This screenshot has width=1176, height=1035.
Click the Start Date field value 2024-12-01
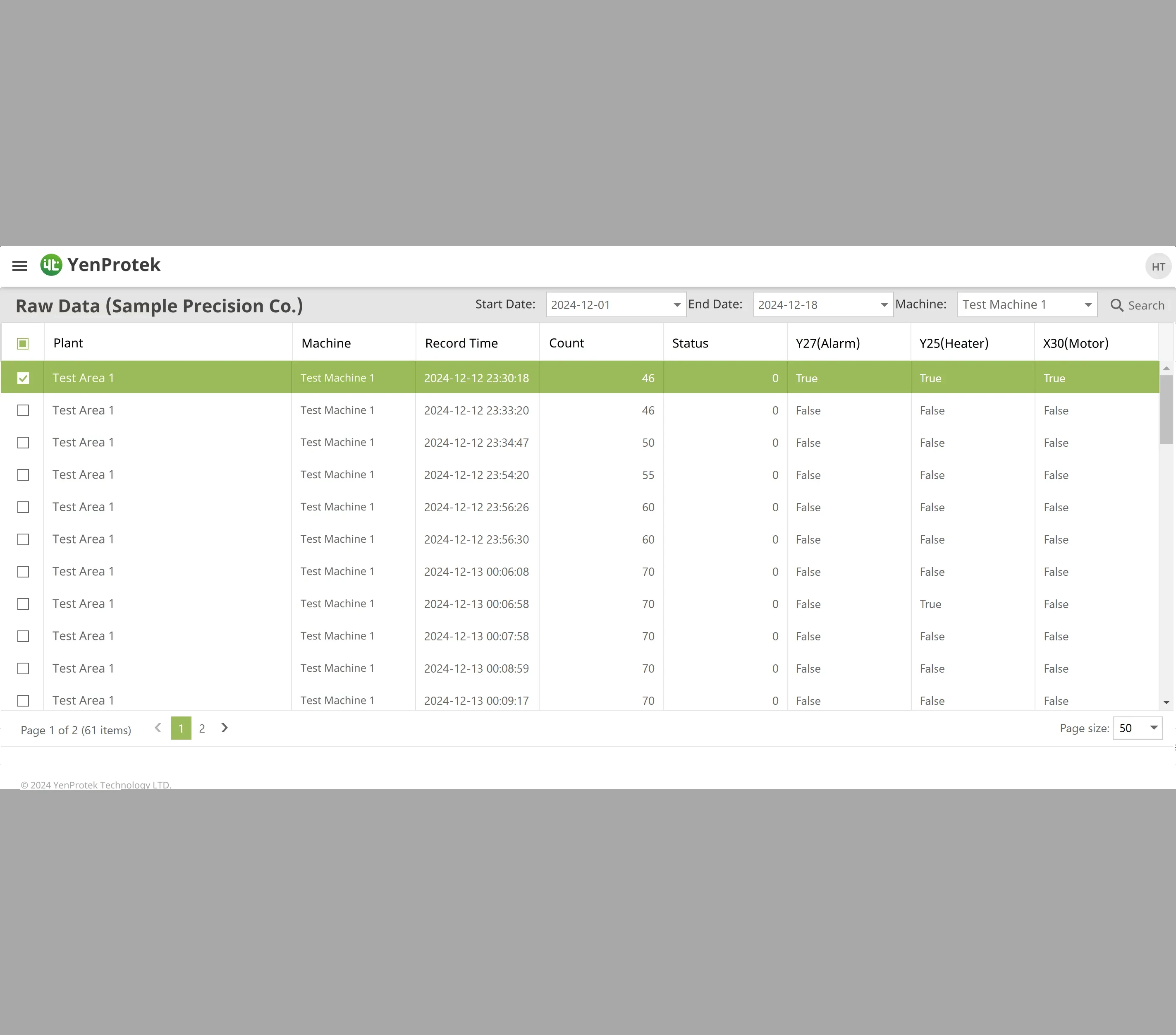point(581,305)
